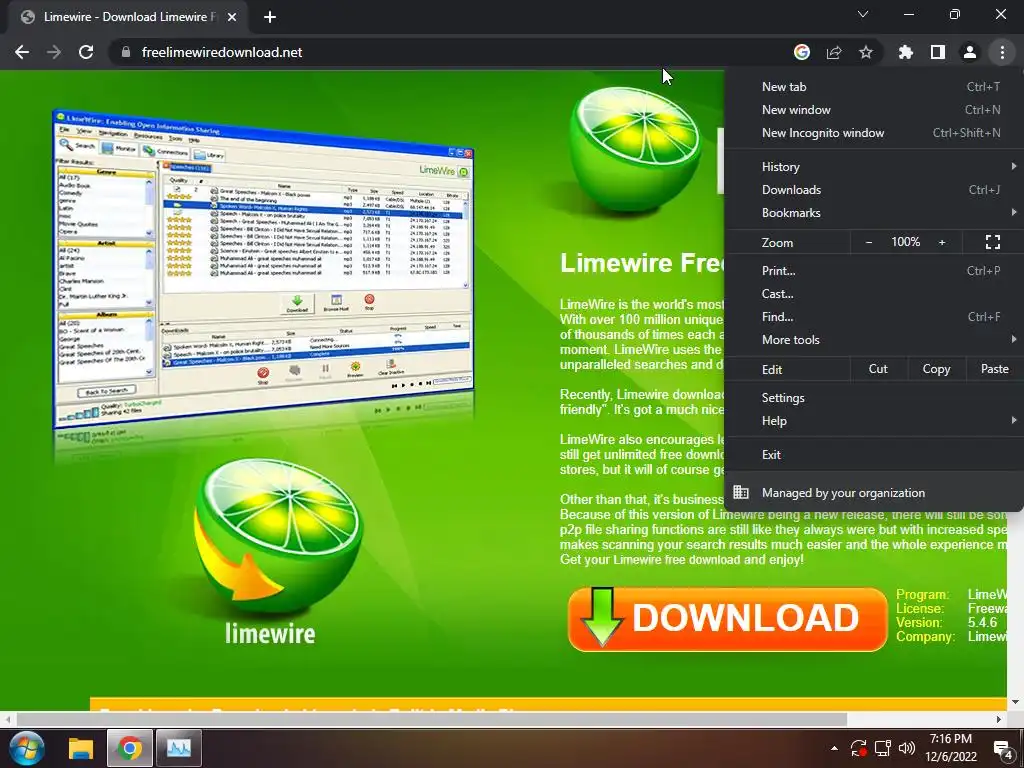Viewport: 1024px width, 768px height.
Task: Close the Chrome three-dot menu
Action: (1002, 52)
